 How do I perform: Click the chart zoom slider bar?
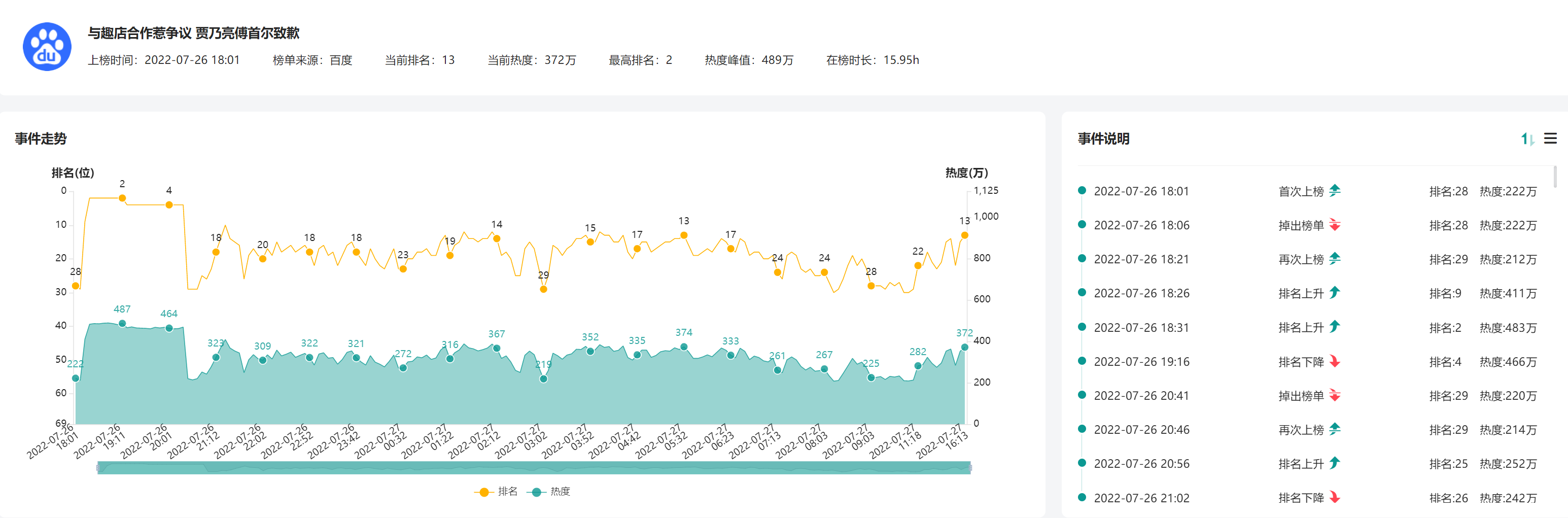533,467
